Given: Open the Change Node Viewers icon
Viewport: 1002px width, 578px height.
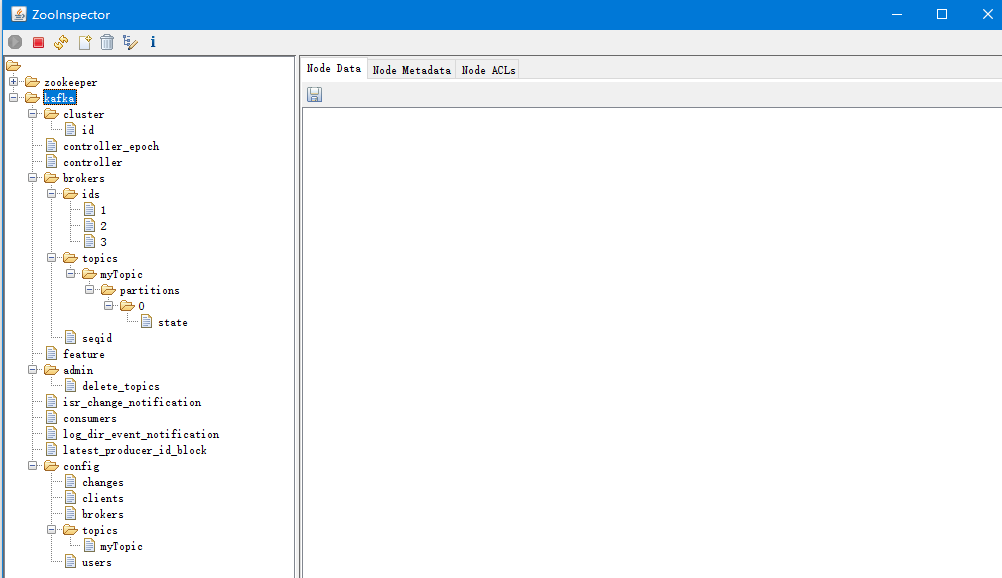Looking at the screenshot, I should (130, 42).
